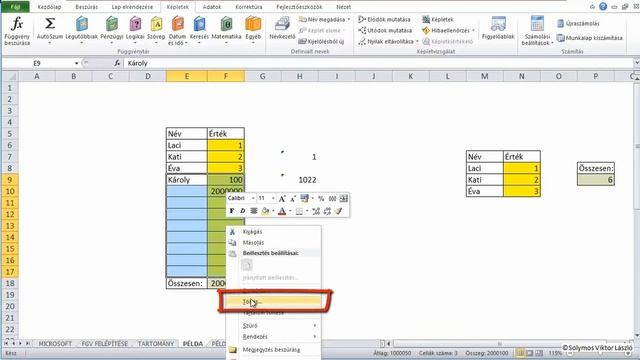The height and width of the screenshot is (360, 640).
Task: Open the borders button in mini toolbar
Action: [299, 211]
